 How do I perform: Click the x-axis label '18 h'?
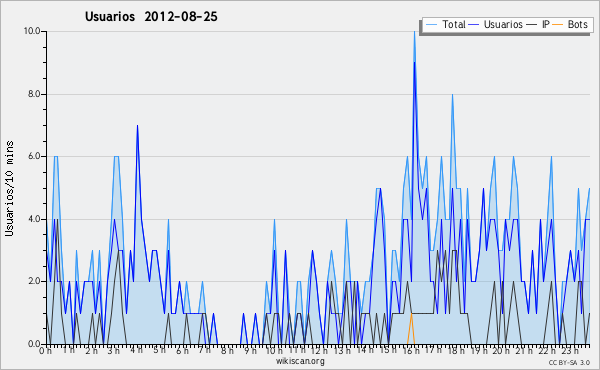[x=457, y=350]
